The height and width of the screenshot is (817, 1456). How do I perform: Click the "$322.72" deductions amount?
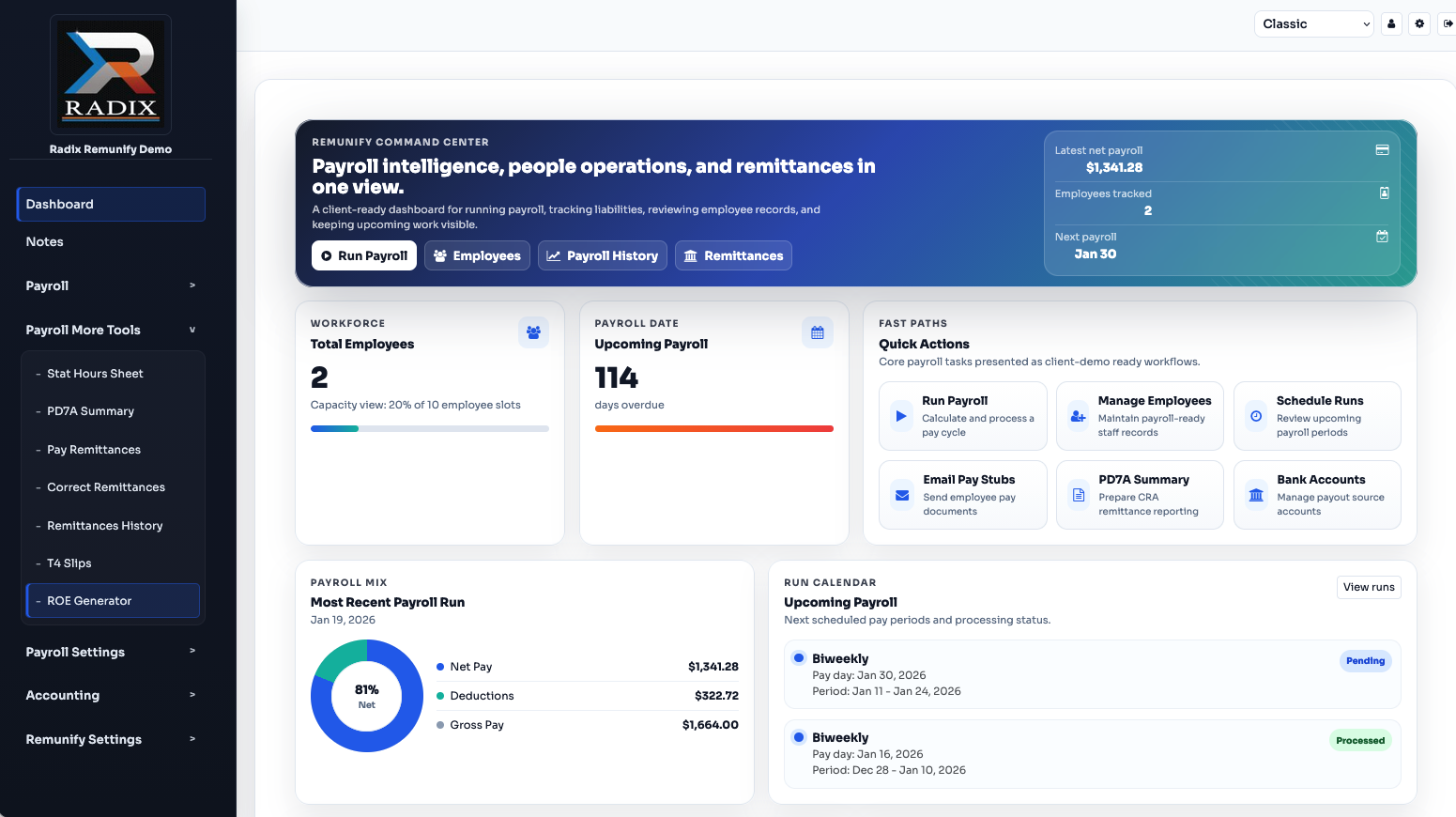pyautogui.click(x=716, y=696)
